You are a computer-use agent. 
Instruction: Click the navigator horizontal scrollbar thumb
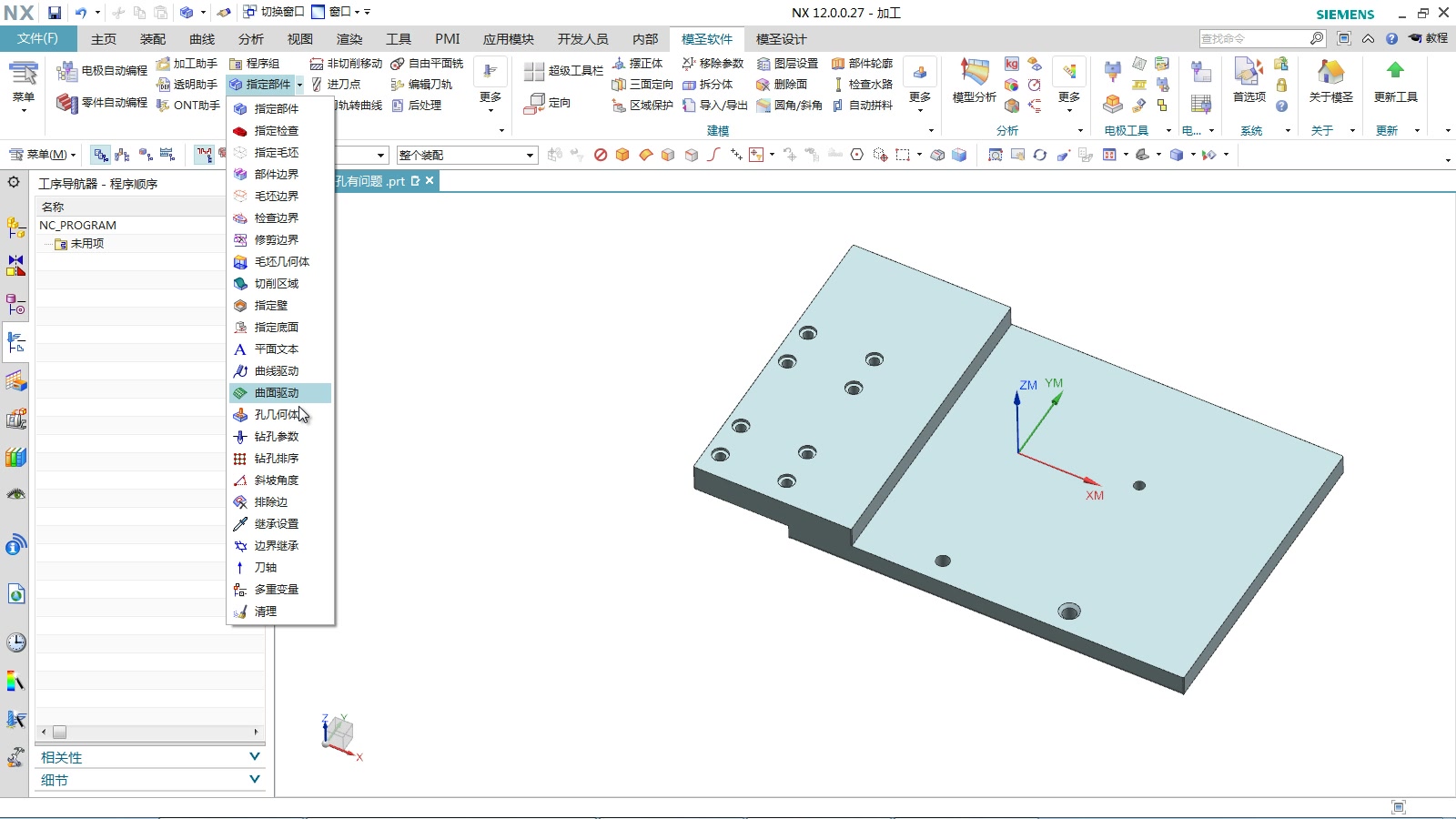pos(59,732)
